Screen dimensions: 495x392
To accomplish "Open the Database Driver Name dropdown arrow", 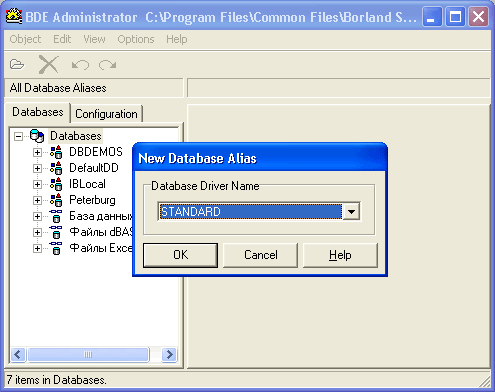I will (351, 212).
